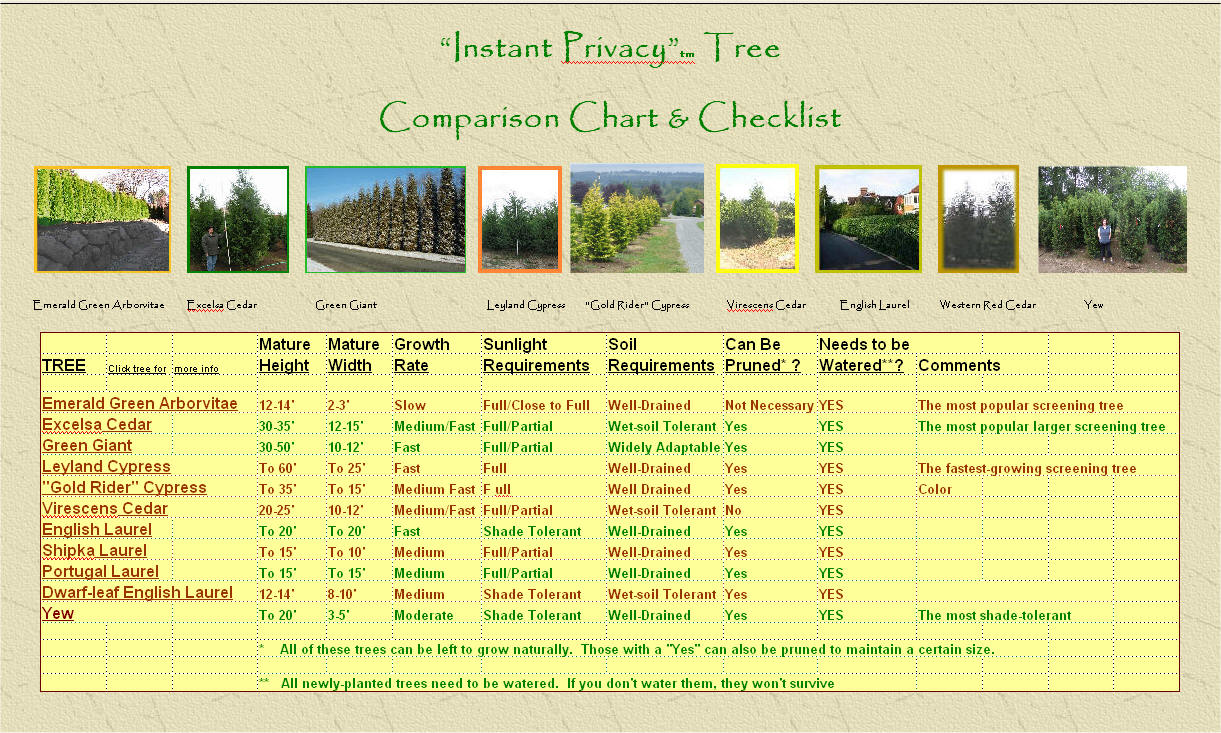Click Virescens Cedar pruning cell "No"
Viewport: 1221px width, 733px height.
(x=735, y=511)
